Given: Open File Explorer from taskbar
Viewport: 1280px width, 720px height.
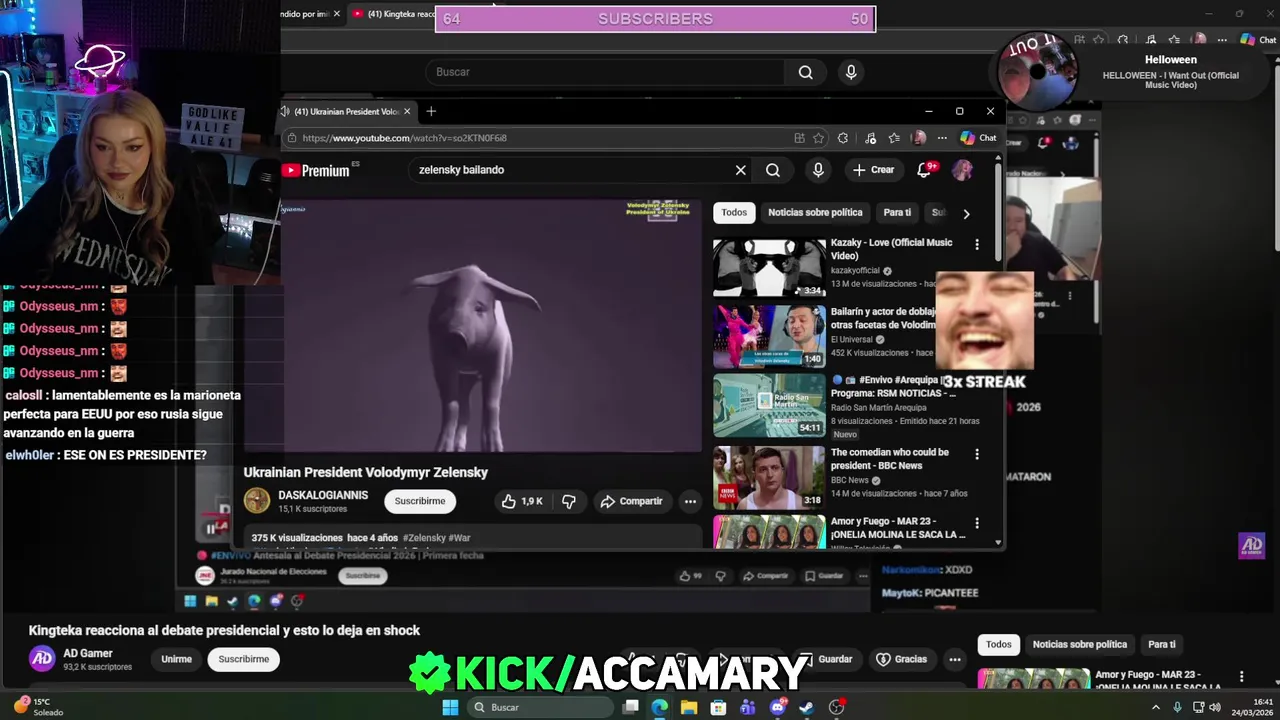Looking at the screenshot, I should tap(689, 707).
